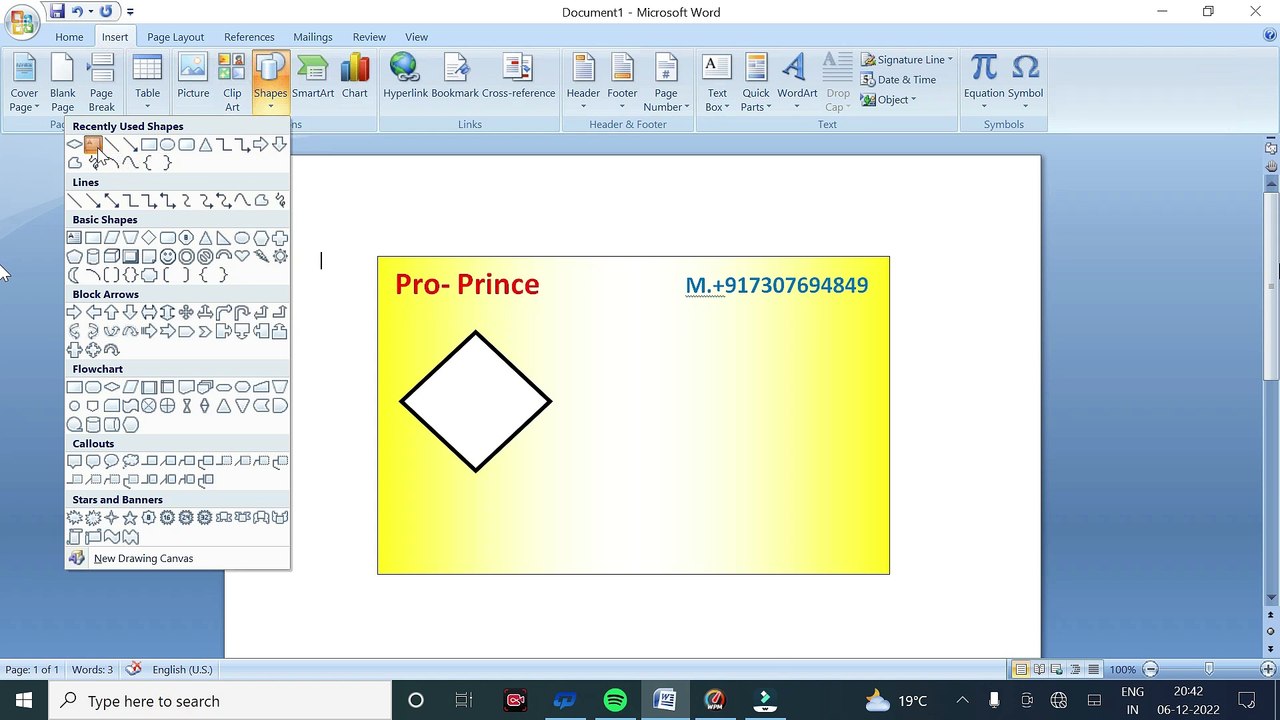This screenshot has width=1280, height=720.
Task: Choose the scribble tool in Lines
Action: coord(280,201)
